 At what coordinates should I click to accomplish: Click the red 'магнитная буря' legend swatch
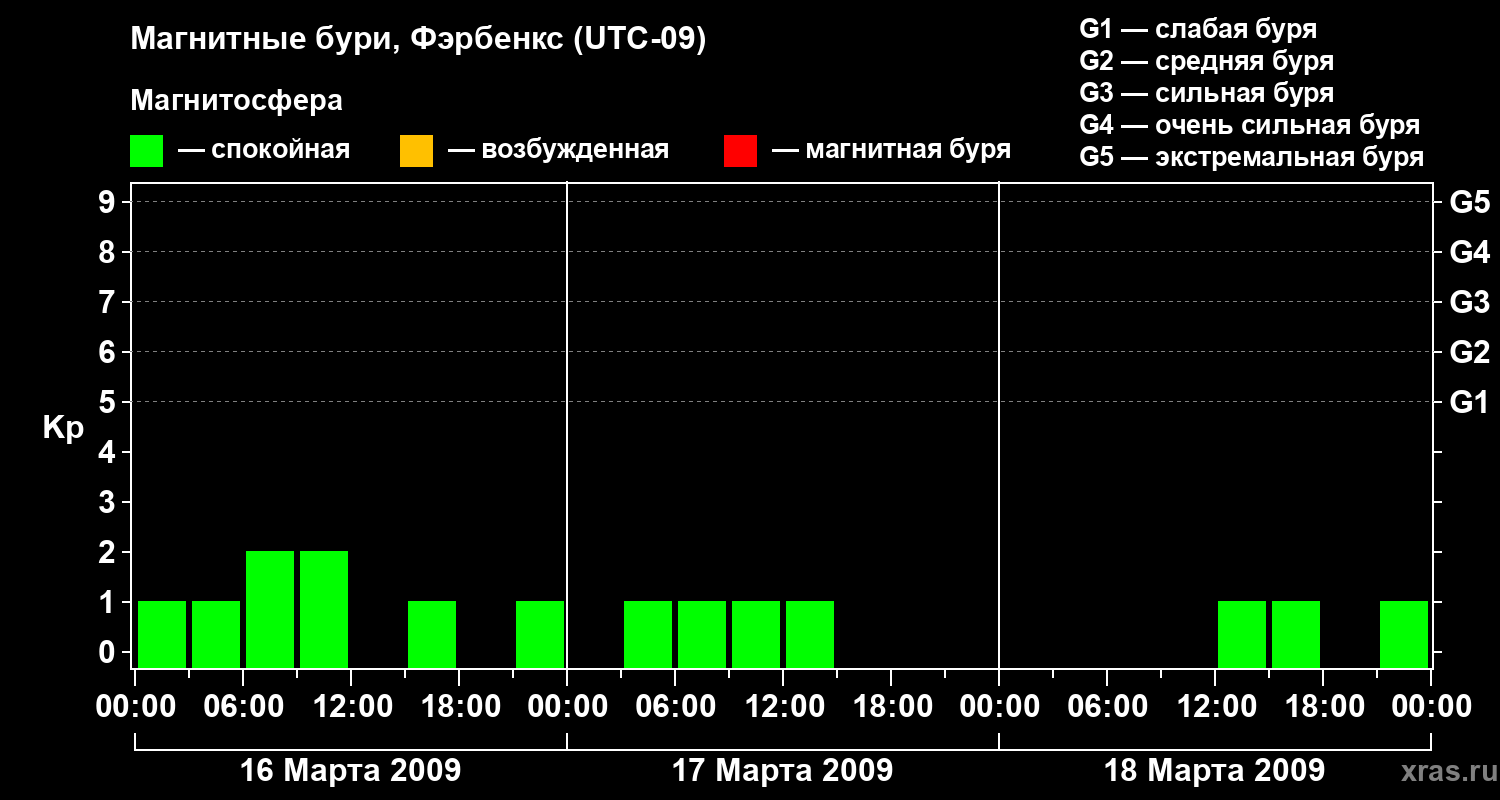[x=740, y=151]
